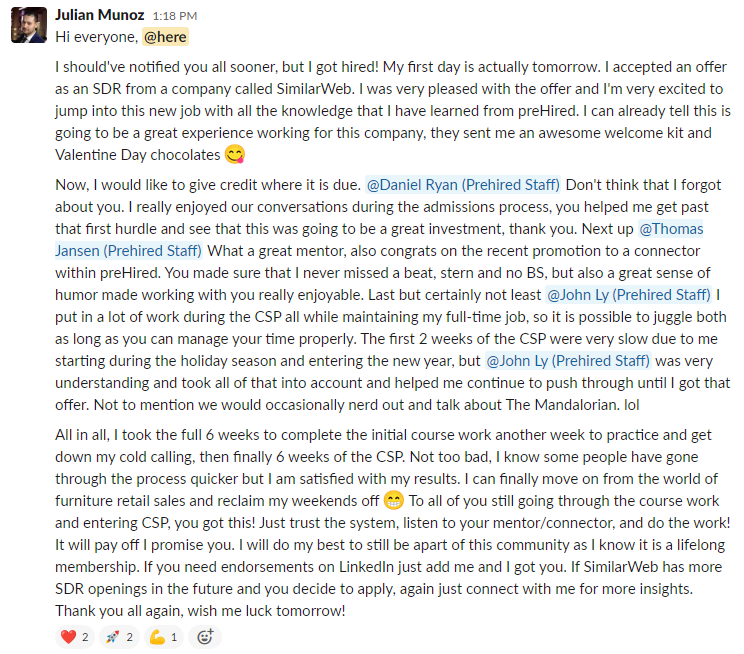Open the @Daniel Ryan (Prehired Staff) mention

tap(464, 185)
